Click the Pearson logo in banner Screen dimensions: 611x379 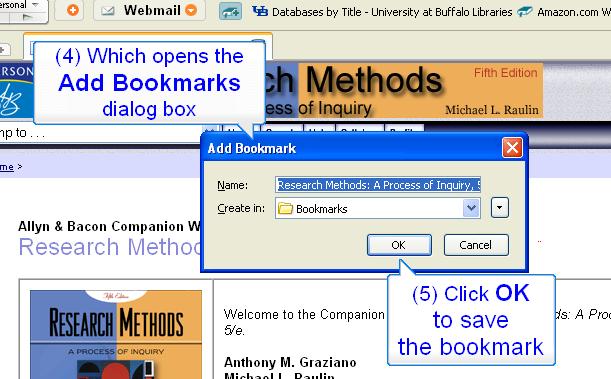coord(16,90)
